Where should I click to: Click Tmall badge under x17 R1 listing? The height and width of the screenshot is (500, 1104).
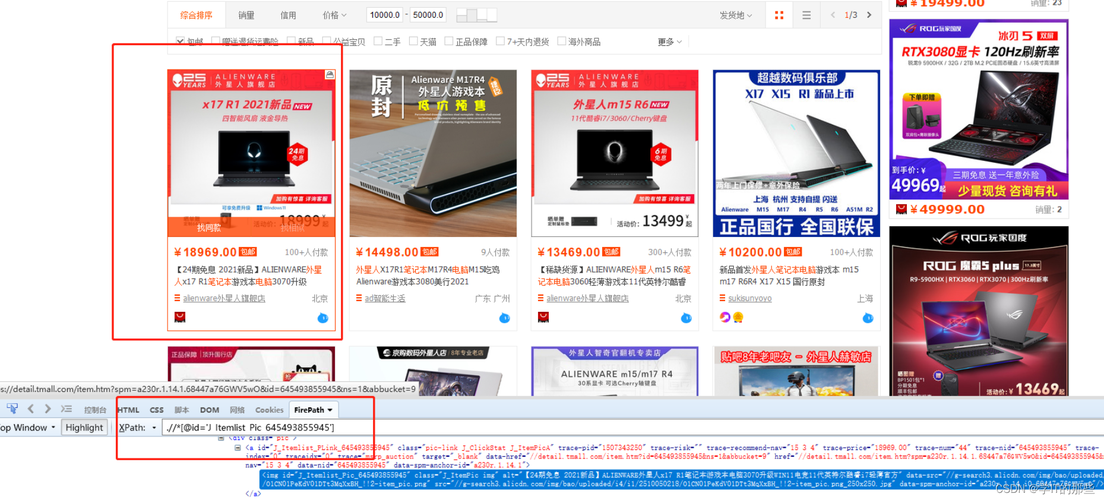pos(180,318)
